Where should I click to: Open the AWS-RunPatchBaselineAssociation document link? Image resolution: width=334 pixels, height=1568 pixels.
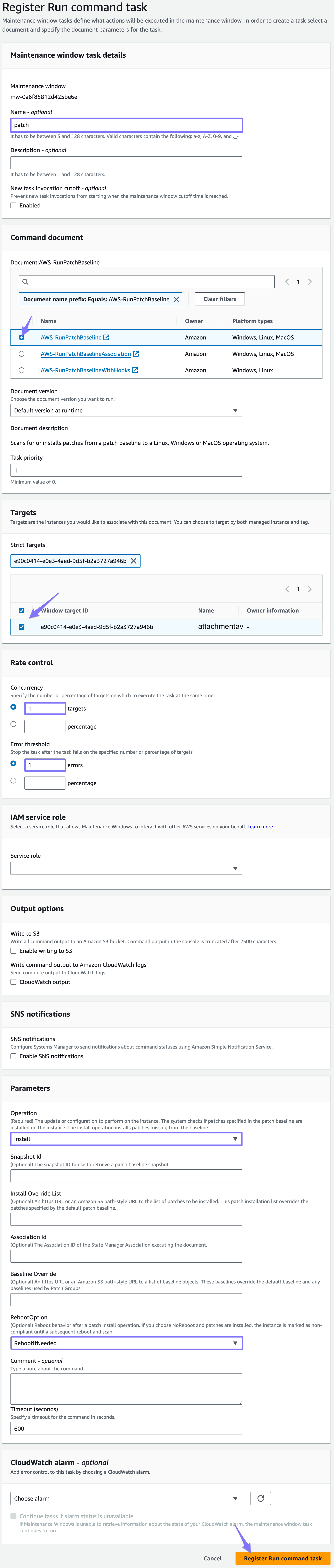tap(86, 354)
